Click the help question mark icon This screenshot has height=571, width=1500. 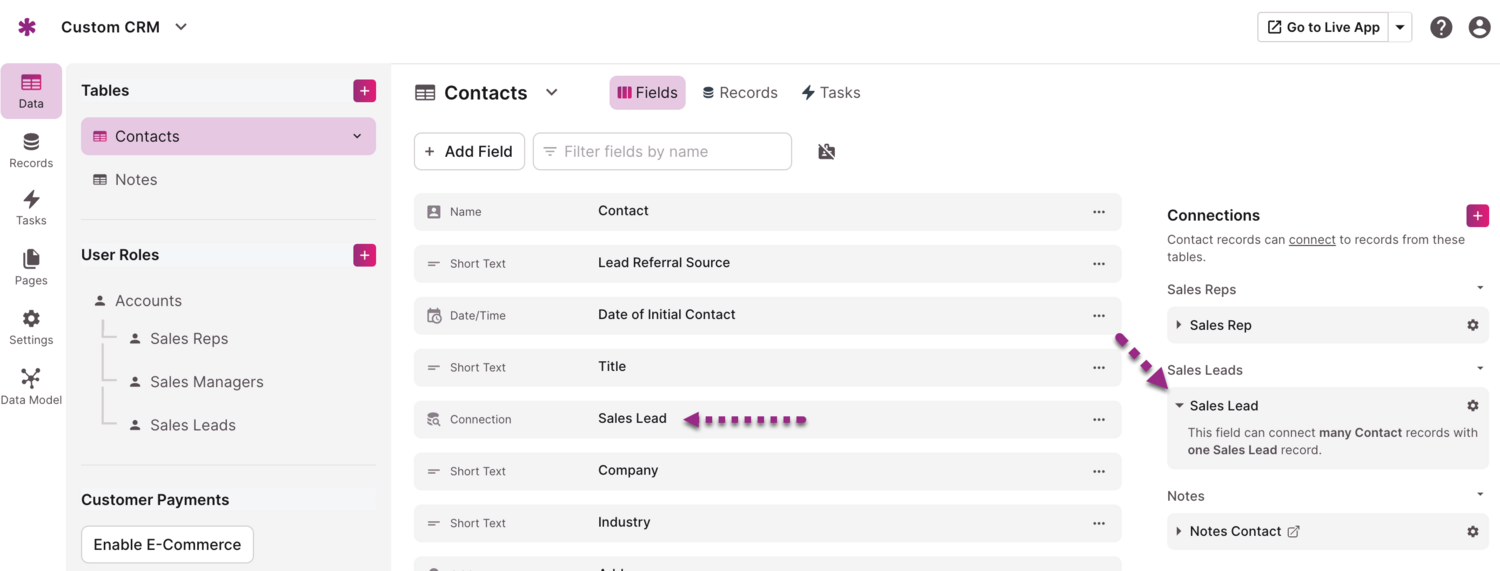coord(1440,28)
